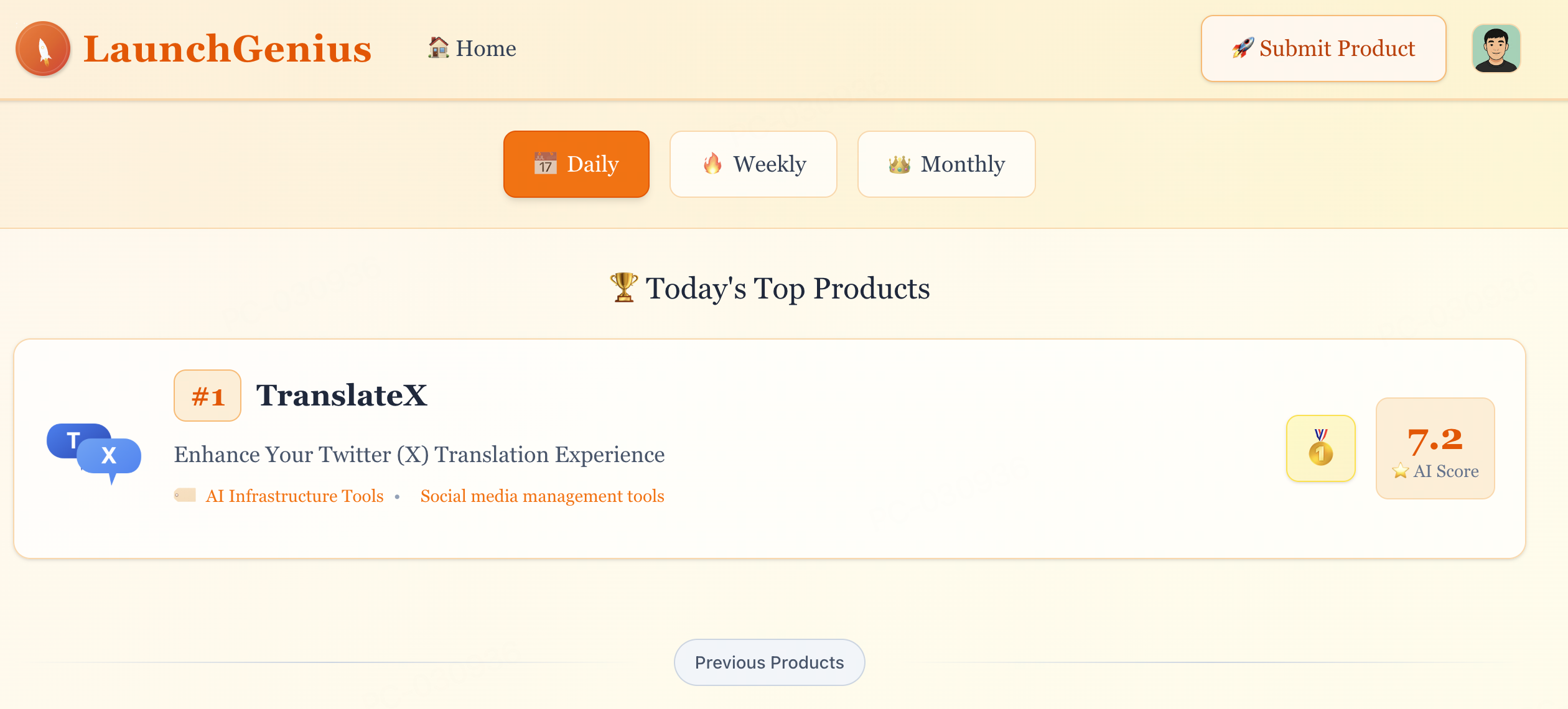Go to the Home page link
Screen dimensions: 1568x709
point(485,49)
